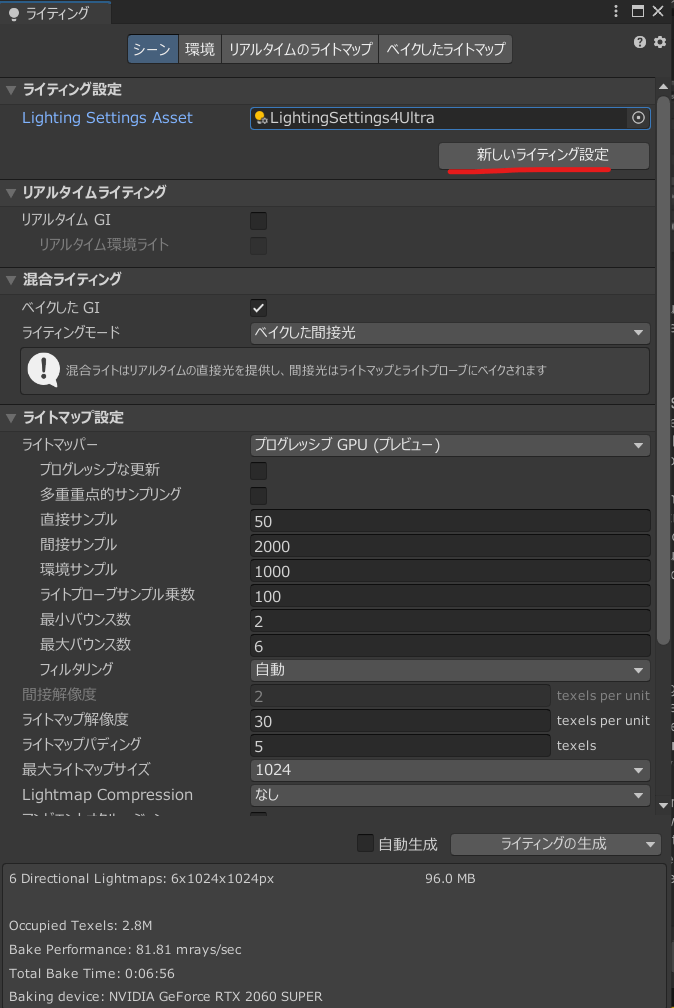Switch to the ベイクしたライトマップ tab

(445, 49)
